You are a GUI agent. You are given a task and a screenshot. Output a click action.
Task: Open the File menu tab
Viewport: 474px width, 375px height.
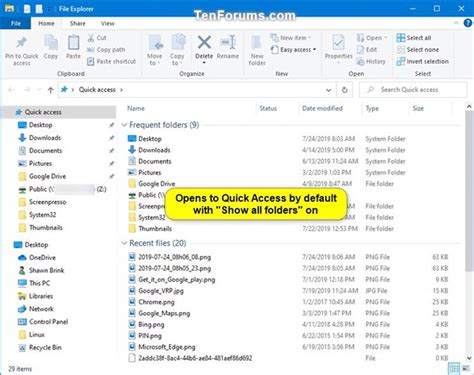[x=16, y=23]
